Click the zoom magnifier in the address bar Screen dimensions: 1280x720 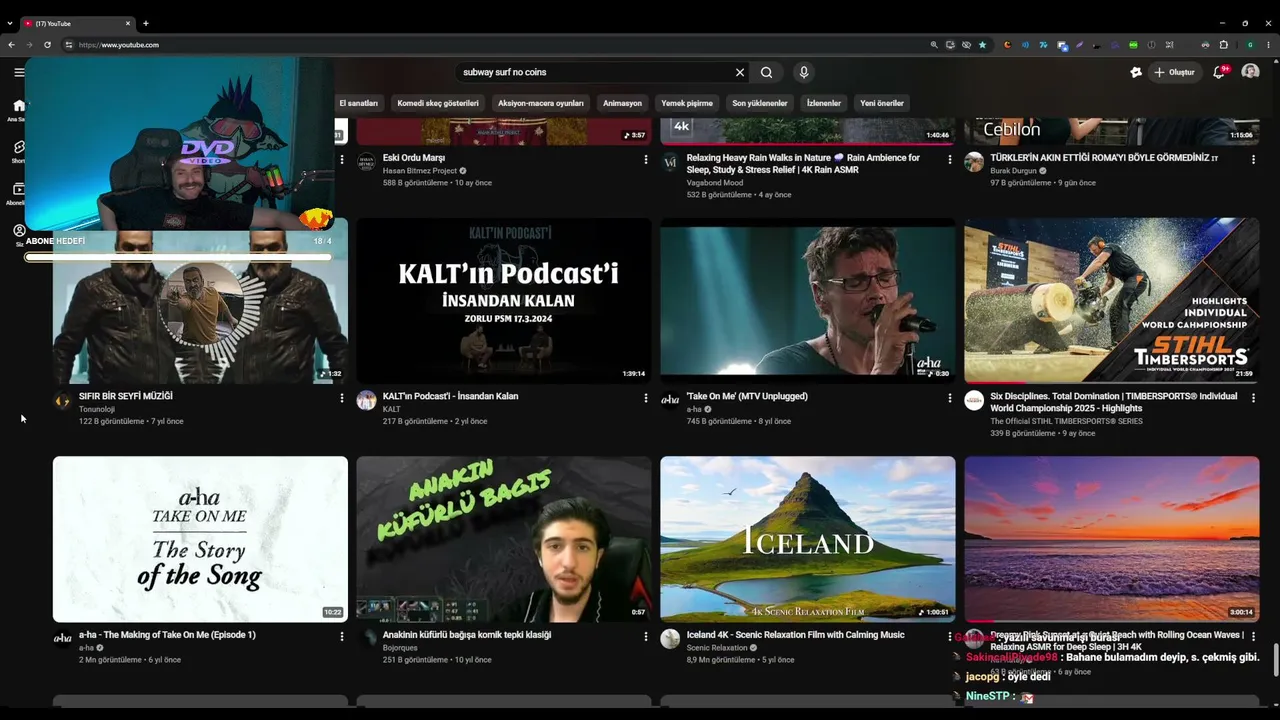(934, 45)
